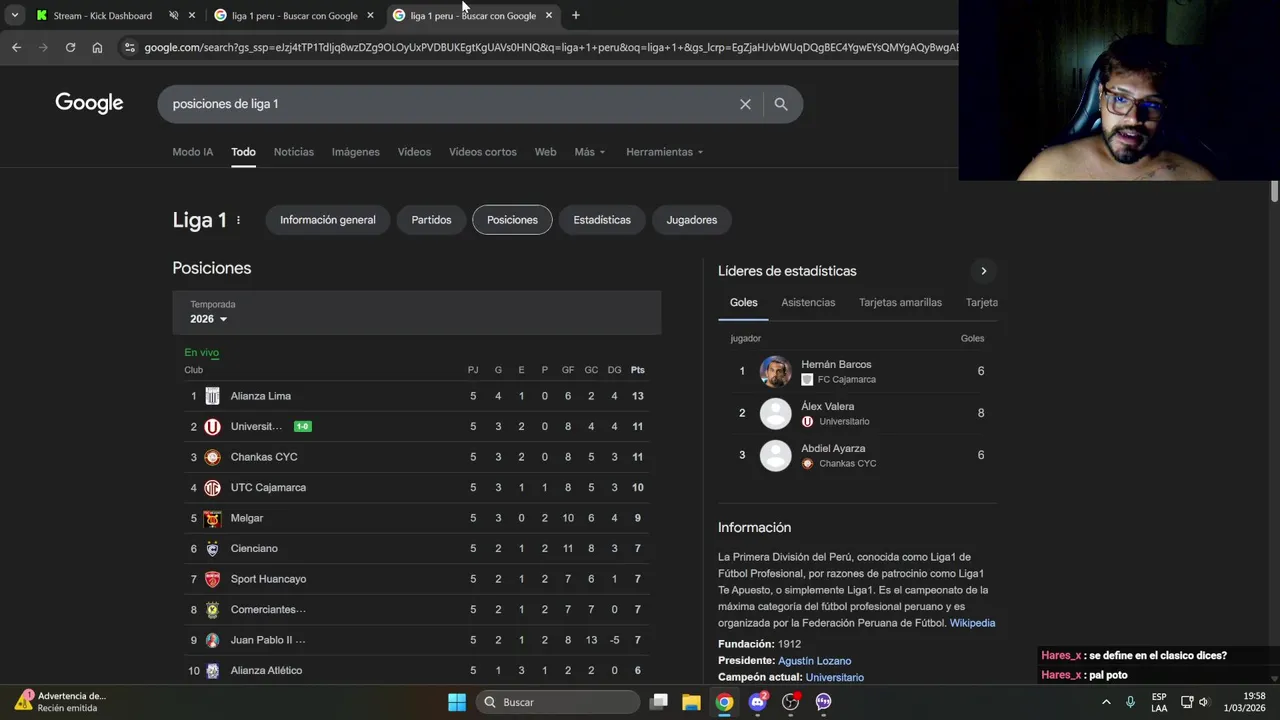Open Juan Pablo II team row
This screenshot has width=1280, height=720.
(416, 640)
